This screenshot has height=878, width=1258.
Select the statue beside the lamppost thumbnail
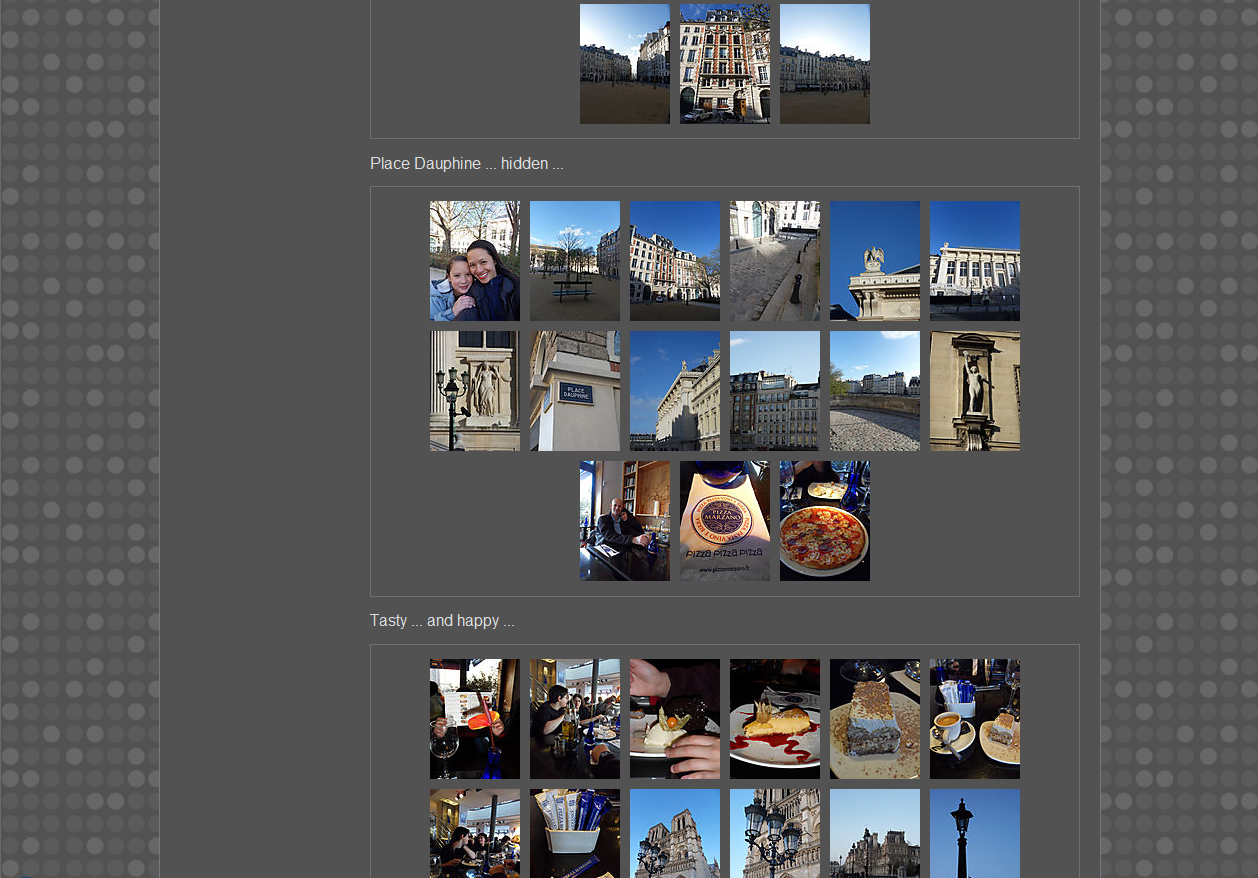474,391
